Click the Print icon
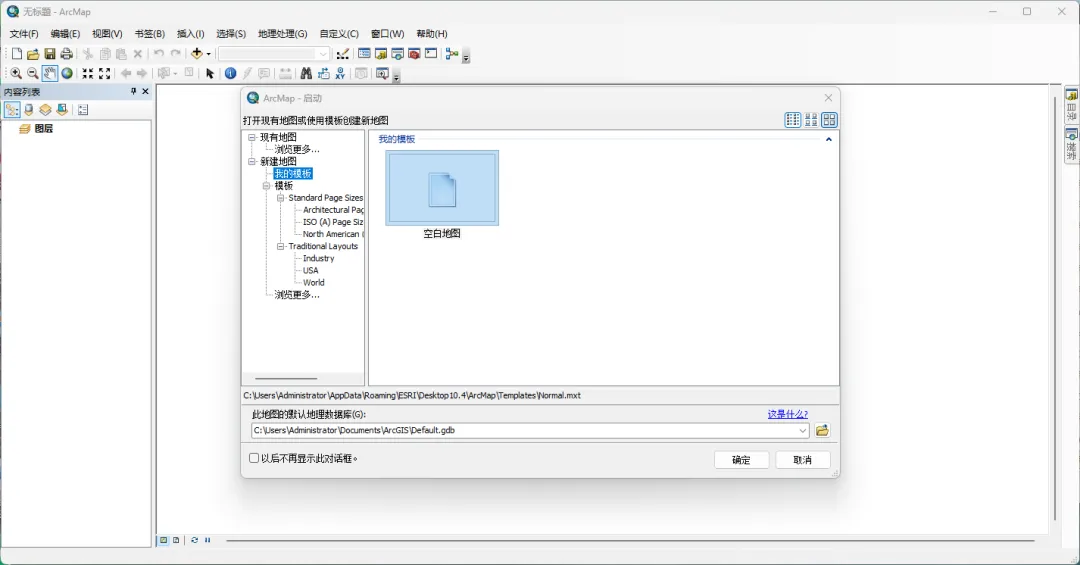 [x=66, y=54]
